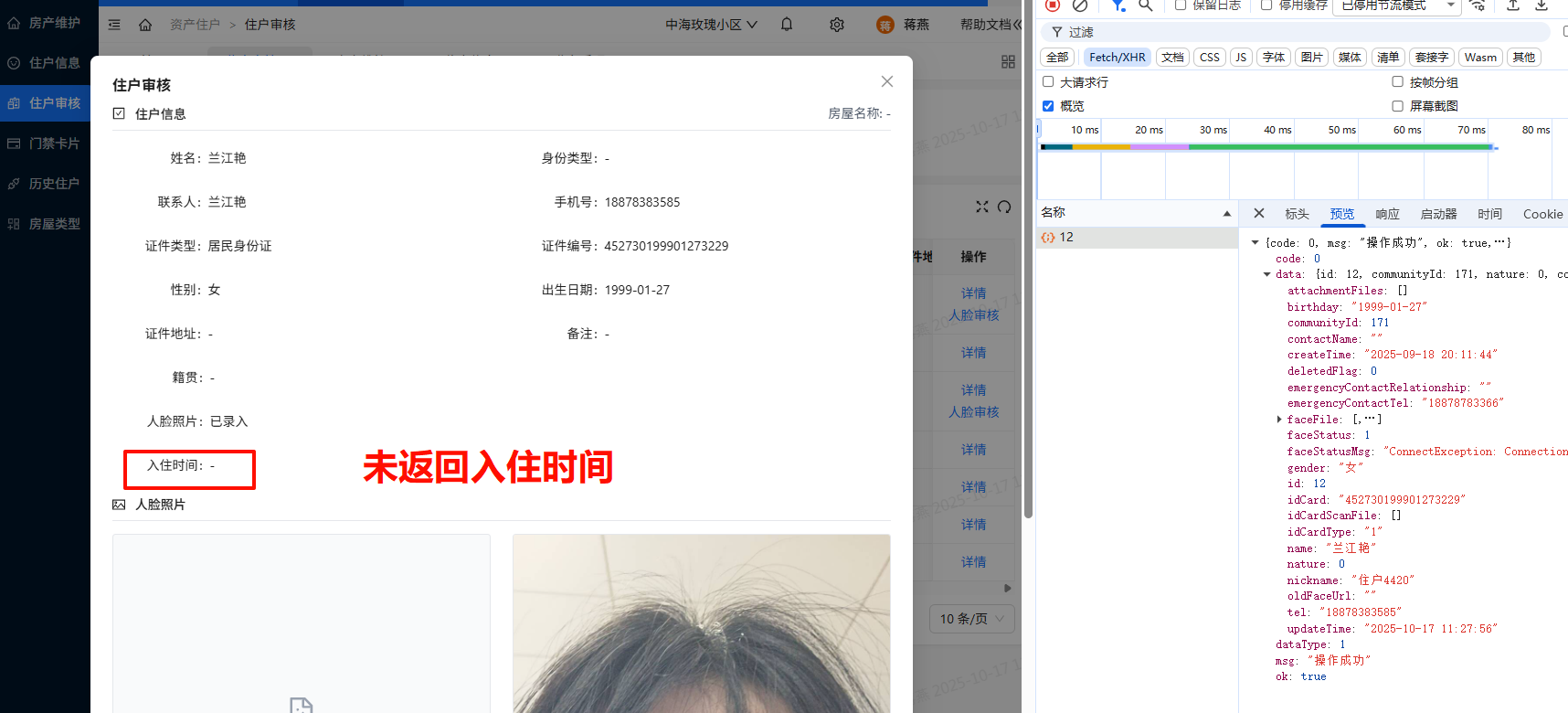
Task: Close the 住户审核 dialog
Action: tap(887, 81)
